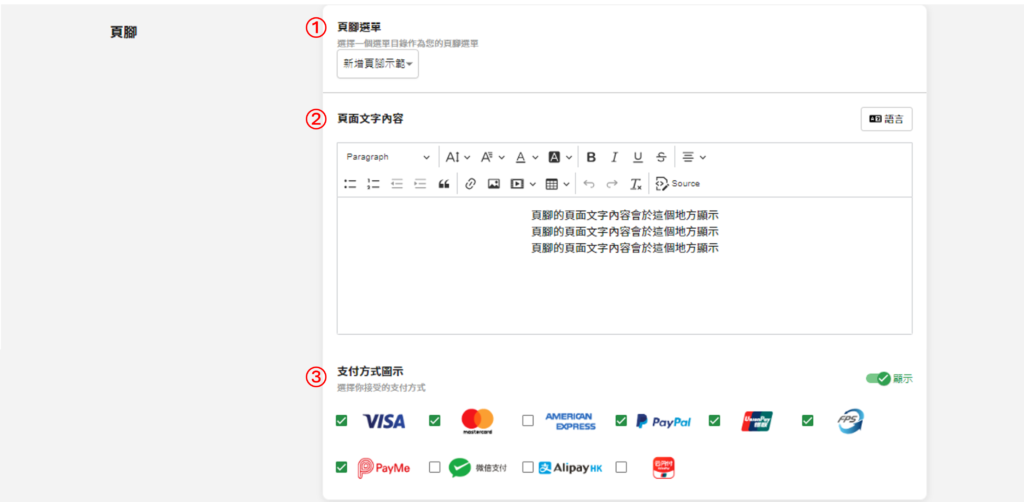1024x502 pixels.
Task: Click the 語言 language button
Action: click(x=886, y=119)
